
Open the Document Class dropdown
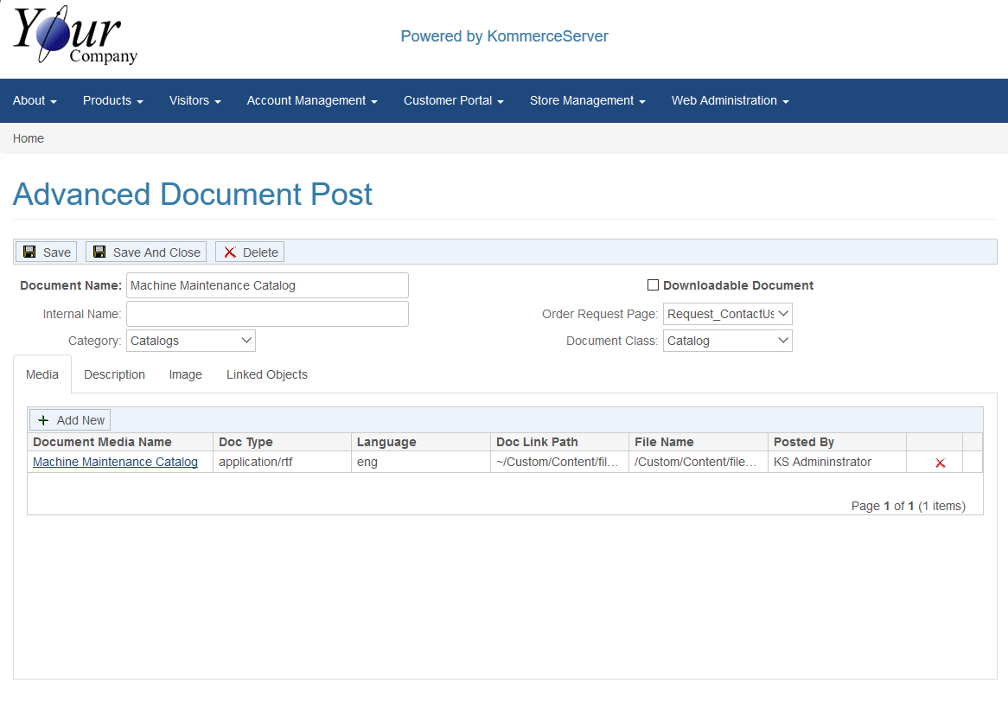(727, 341)
